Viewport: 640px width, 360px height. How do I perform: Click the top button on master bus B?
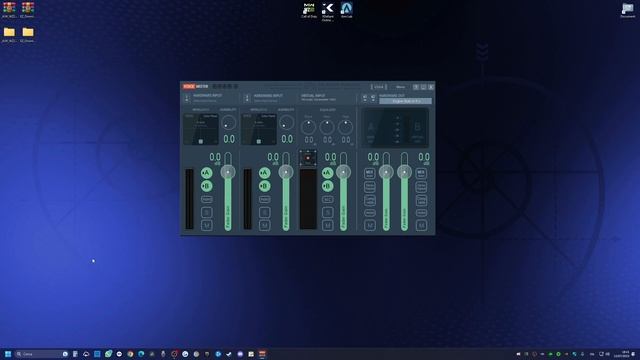(x=421, y=173)
